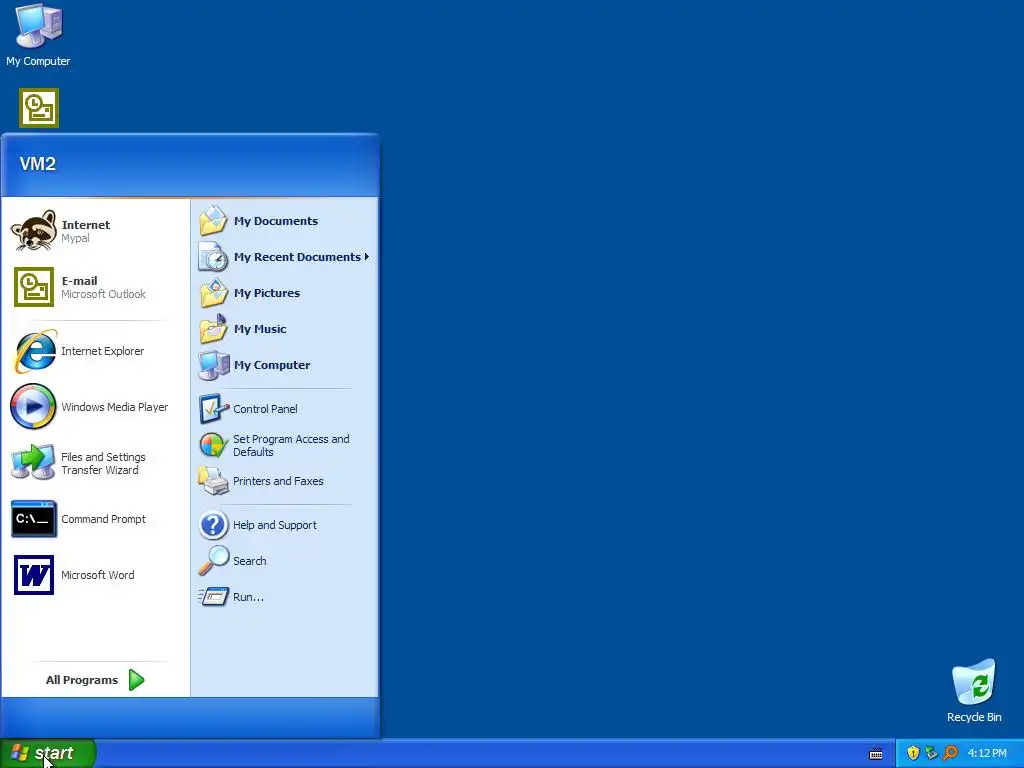The image size is (1024, 768).
Task: Launch Command Prompt from Start menu
Action: point(95,519)
